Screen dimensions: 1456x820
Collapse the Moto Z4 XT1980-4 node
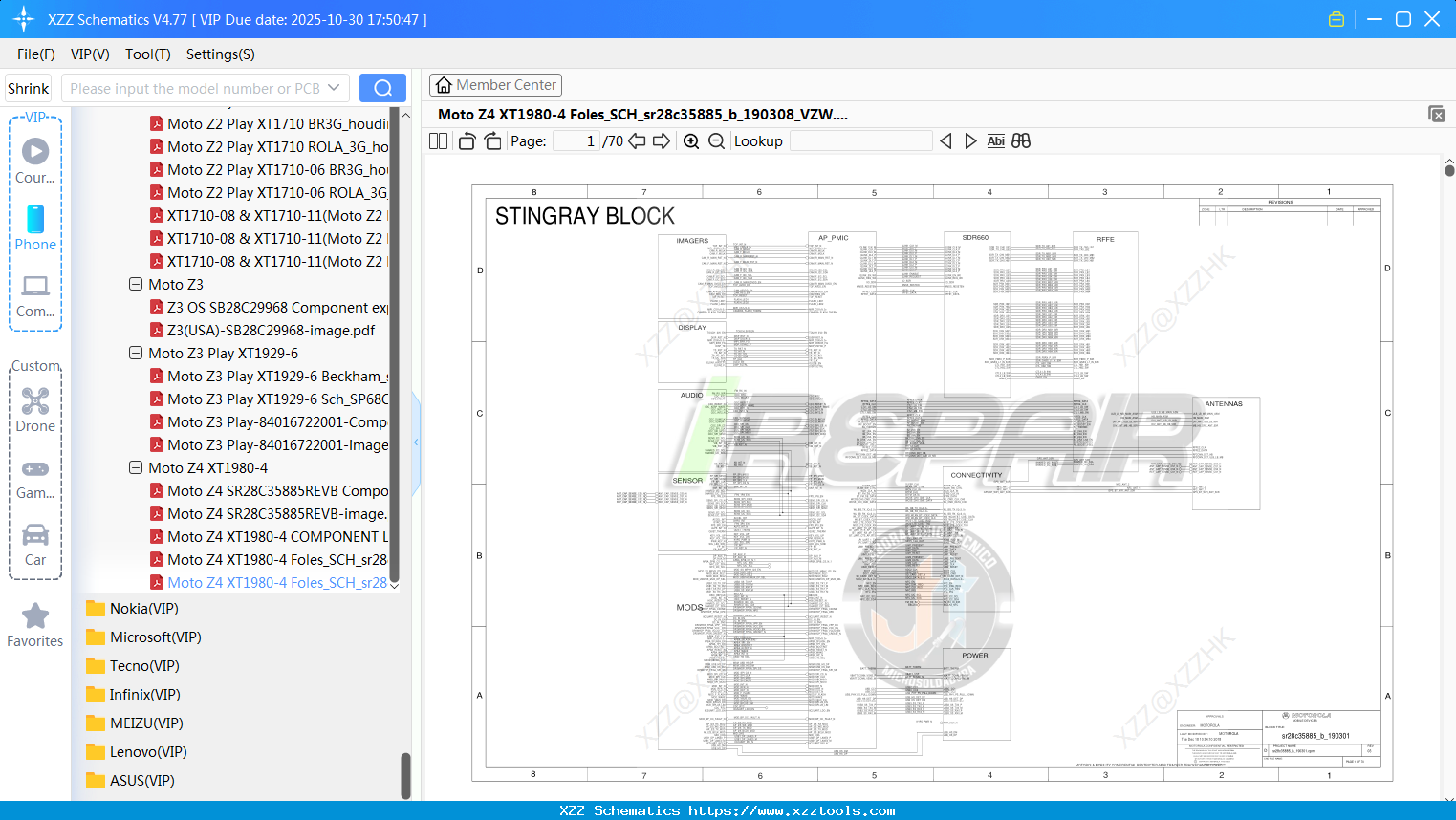(x=136, y=468)
